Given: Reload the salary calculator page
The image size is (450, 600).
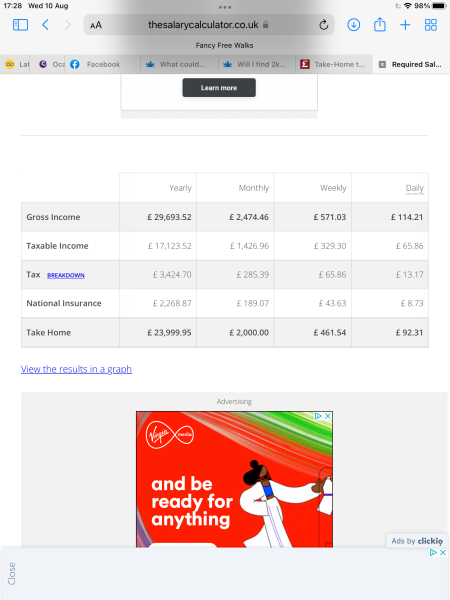Looking at the screenshot, I should [x=323, y=25].
